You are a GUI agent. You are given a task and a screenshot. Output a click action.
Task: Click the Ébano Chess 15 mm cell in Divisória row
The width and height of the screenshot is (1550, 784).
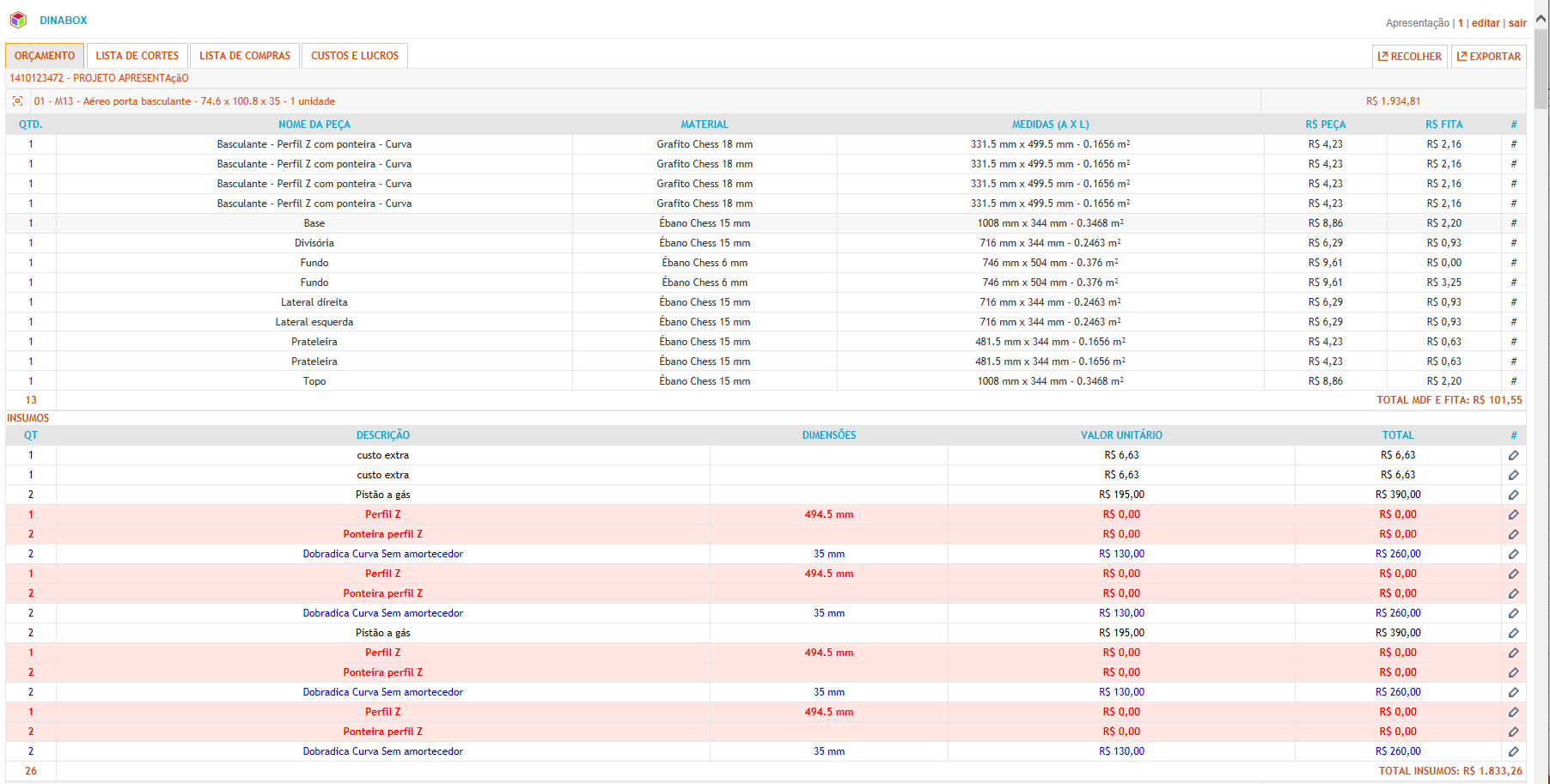(705, 243)
